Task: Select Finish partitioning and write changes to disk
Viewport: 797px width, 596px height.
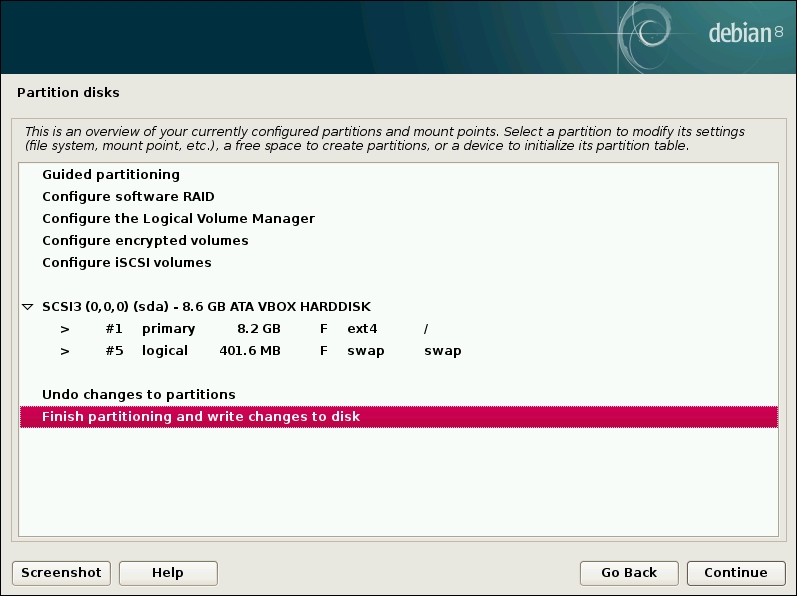Action: coord(398,417)
